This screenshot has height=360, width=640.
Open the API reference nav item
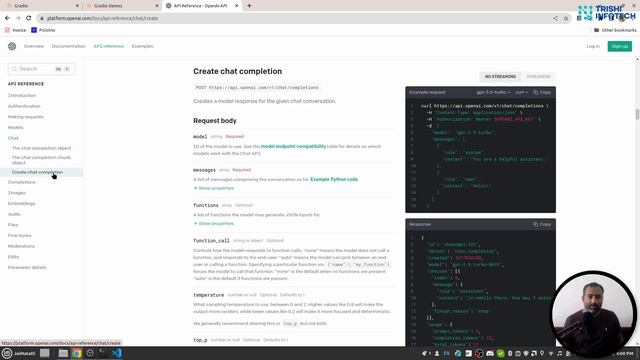coord(109,46)
